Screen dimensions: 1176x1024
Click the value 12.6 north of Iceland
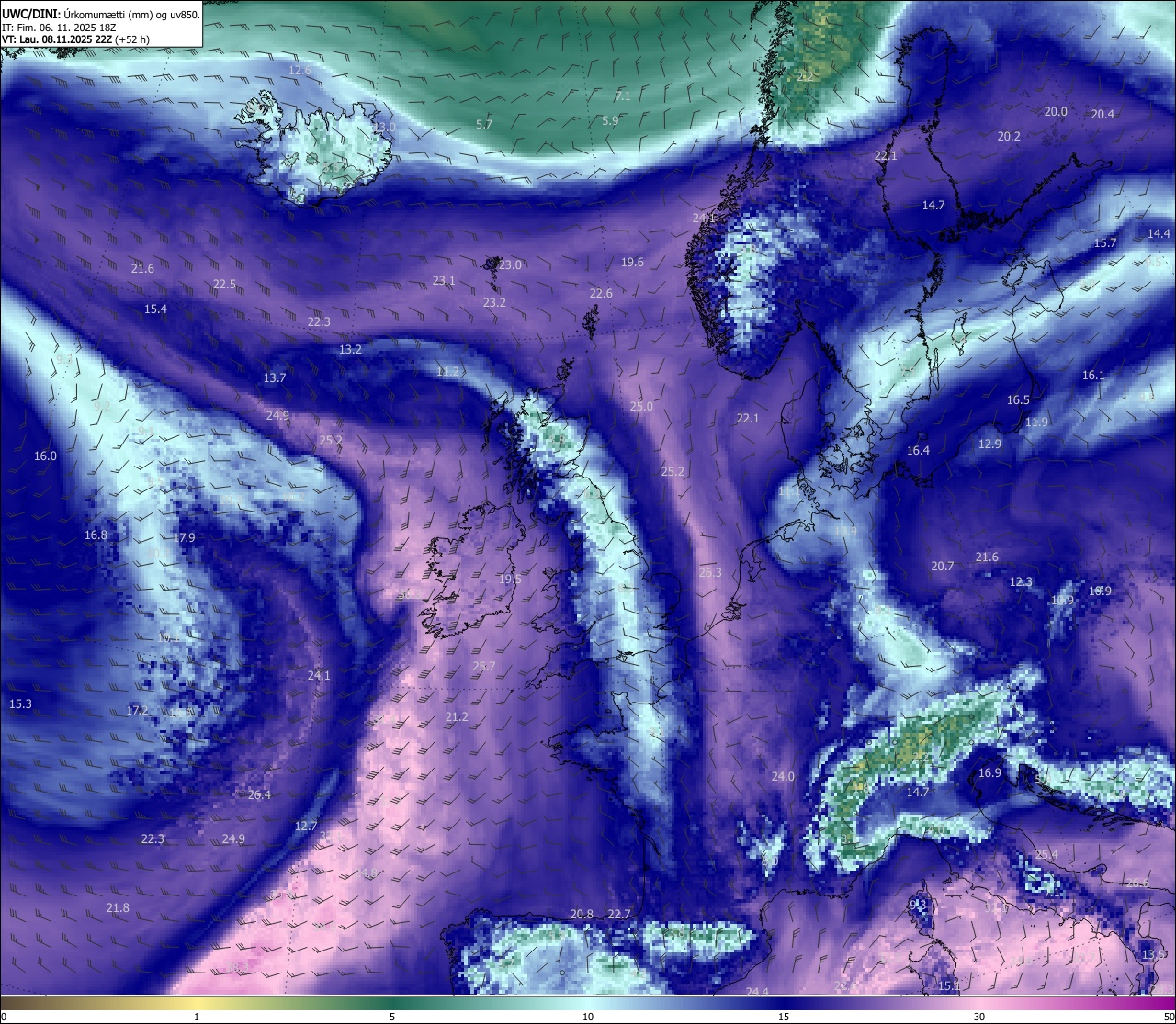pyautogui.click(x=300, y=71)
